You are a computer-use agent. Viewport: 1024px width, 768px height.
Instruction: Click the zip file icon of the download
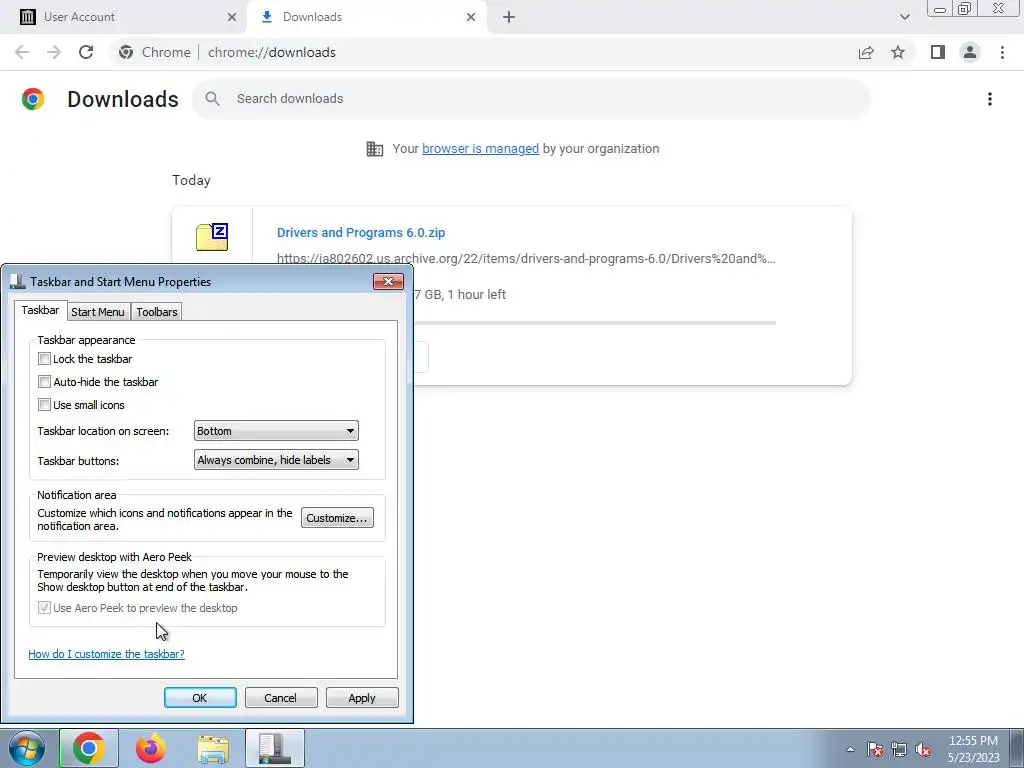pyautogui.click(x=212, y=236)
